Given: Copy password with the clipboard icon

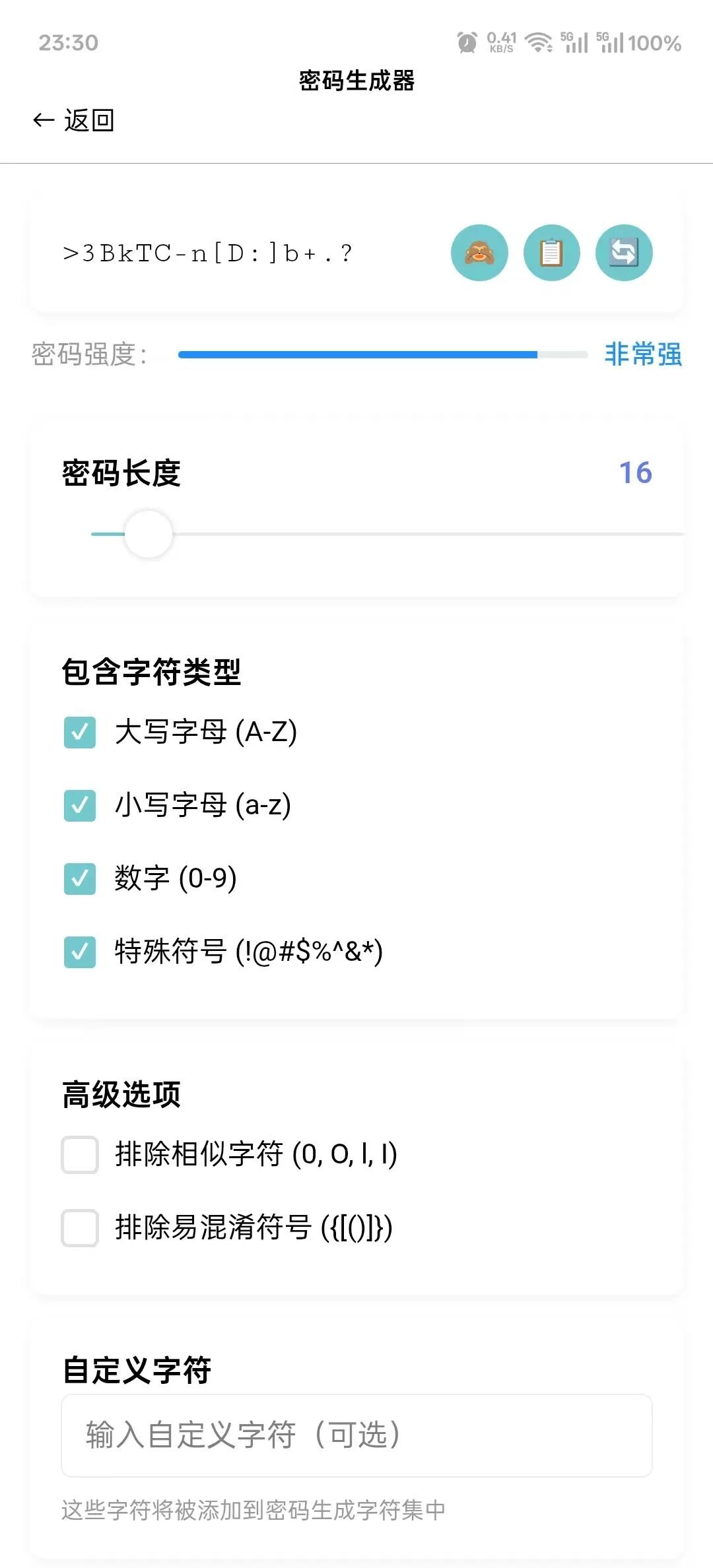Looking at the screenshot, I should click(x=551, y=253).
